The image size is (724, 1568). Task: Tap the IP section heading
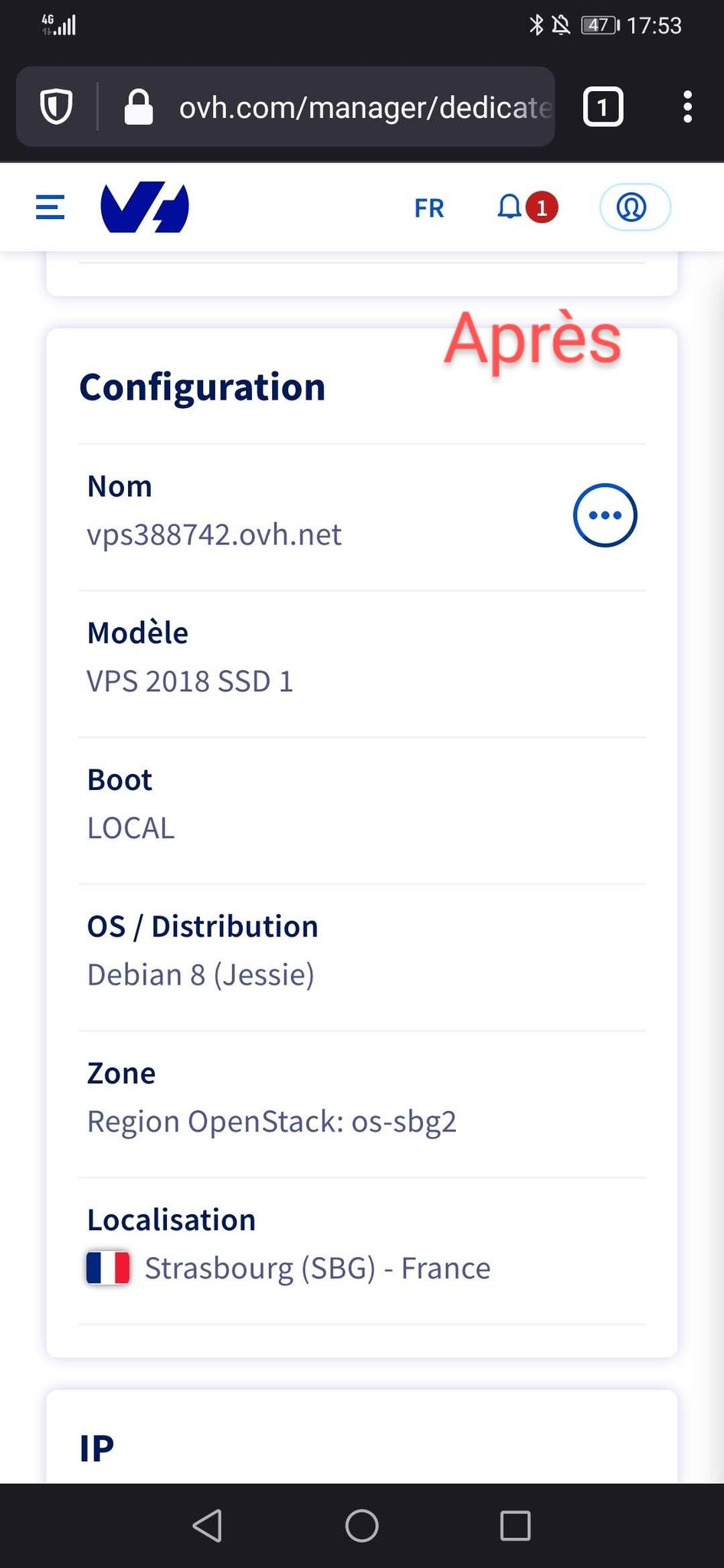pos(97,1449)
